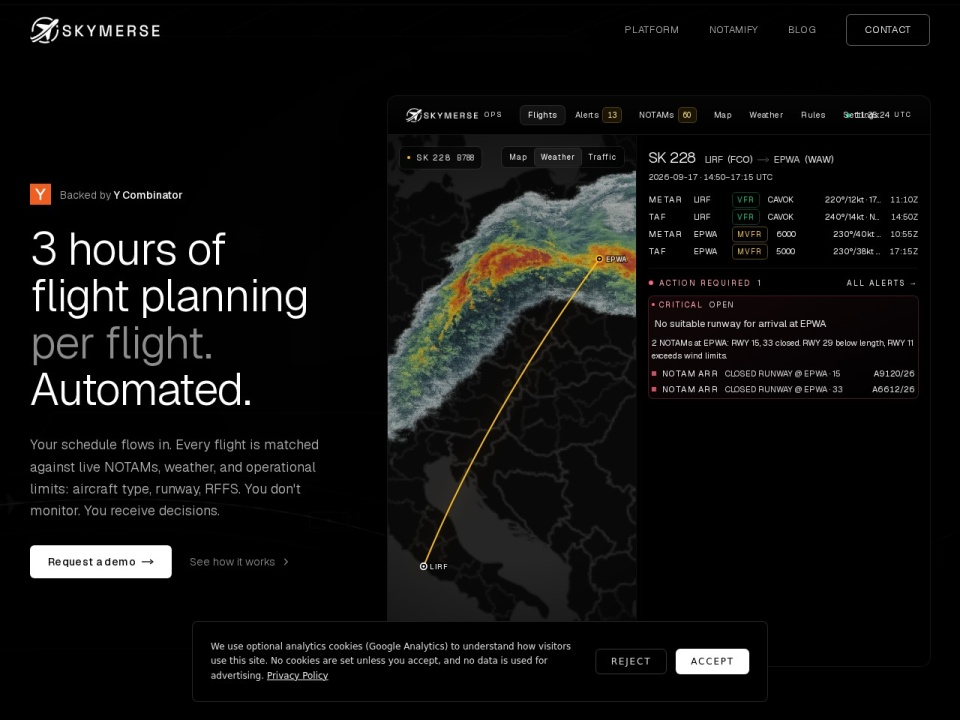The image size is (960, 720).
Task: Click the arrow icon in Request a demo
Action: 148,561
